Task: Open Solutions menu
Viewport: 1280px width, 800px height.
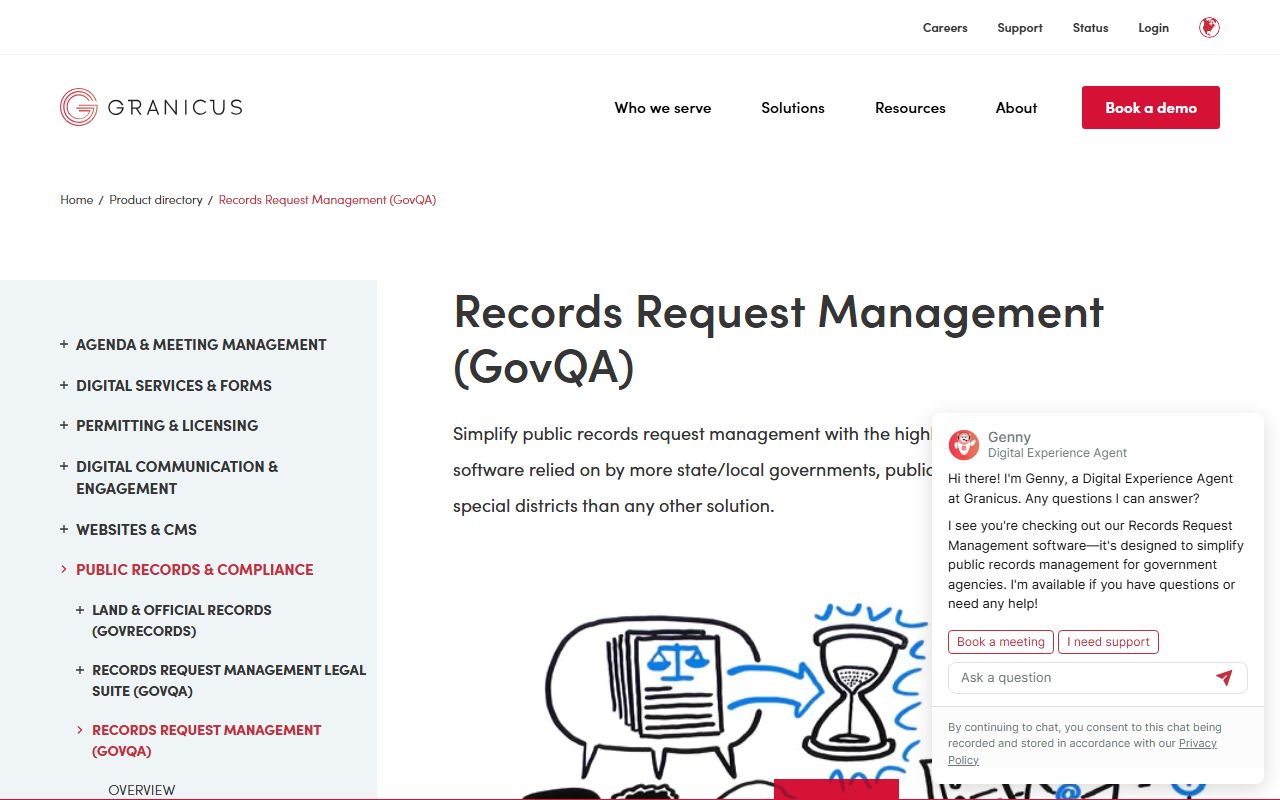Action: click(x=793, y=108)
